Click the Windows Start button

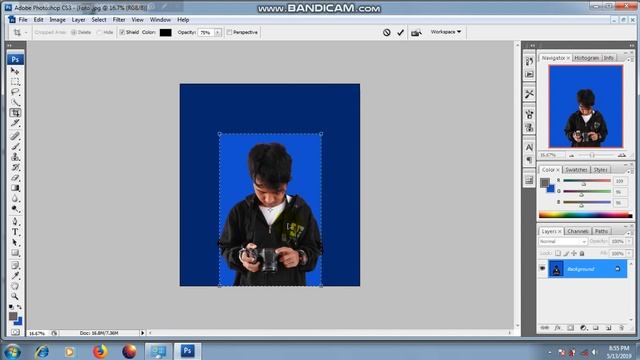coord(12,351)
